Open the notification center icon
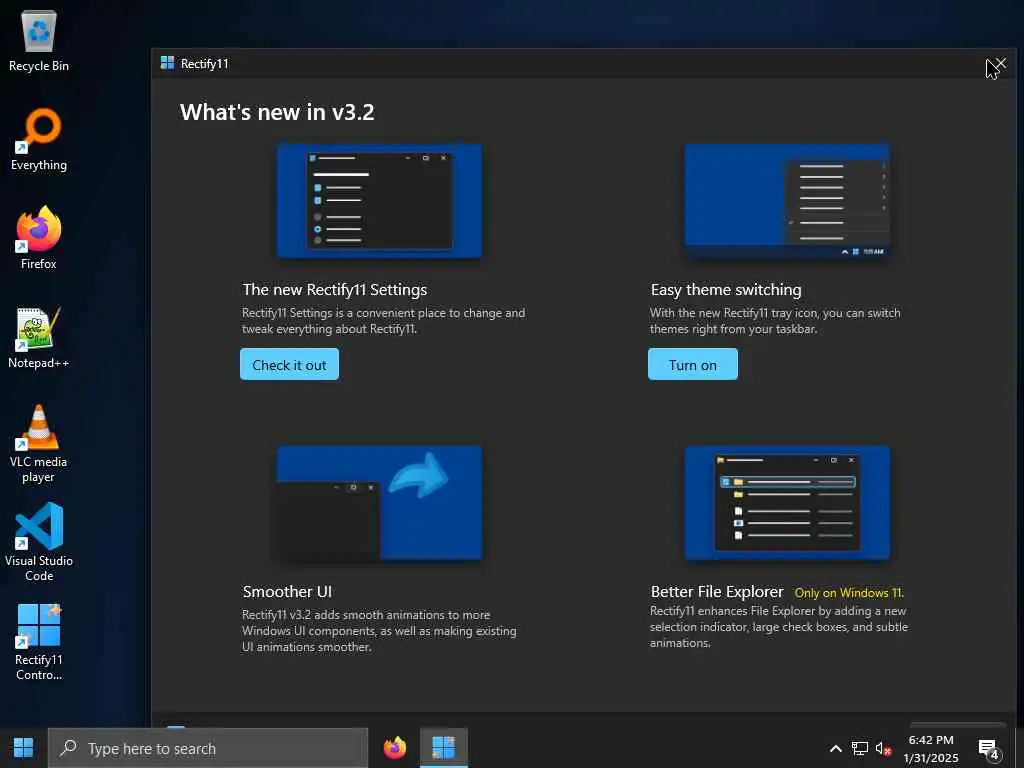Image resolution: width=1024 pixels, height=768 pixels. [989, 750]
